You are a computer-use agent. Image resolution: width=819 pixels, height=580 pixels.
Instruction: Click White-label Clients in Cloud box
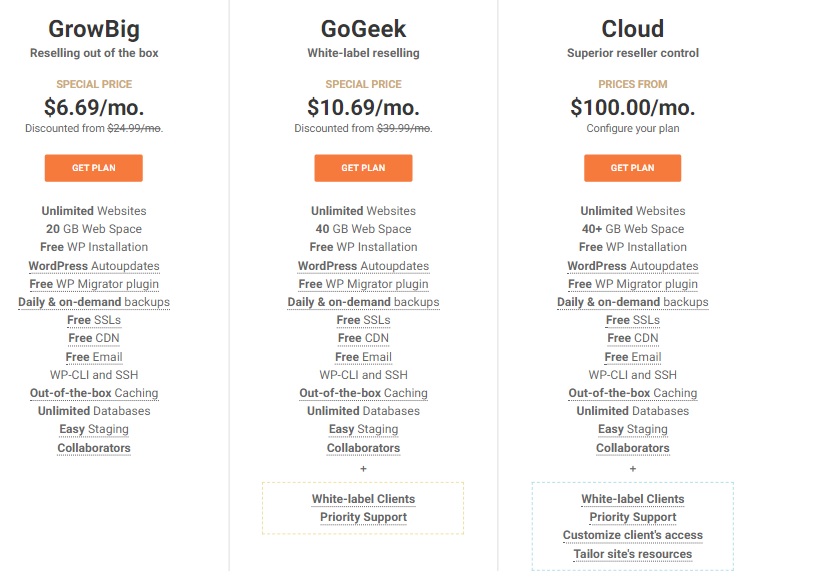(x=633, y=499)
